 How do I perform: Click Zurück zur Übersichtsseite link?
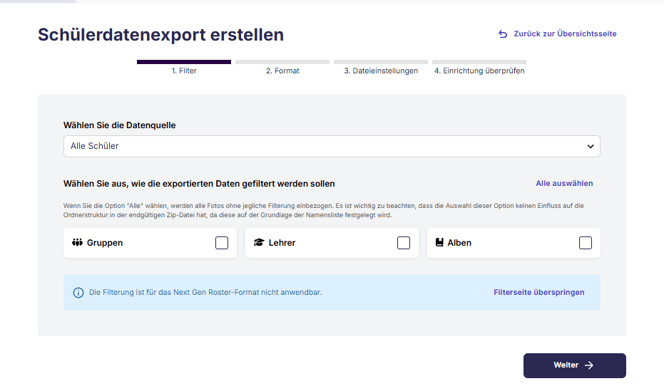click(x=565, y=34)
